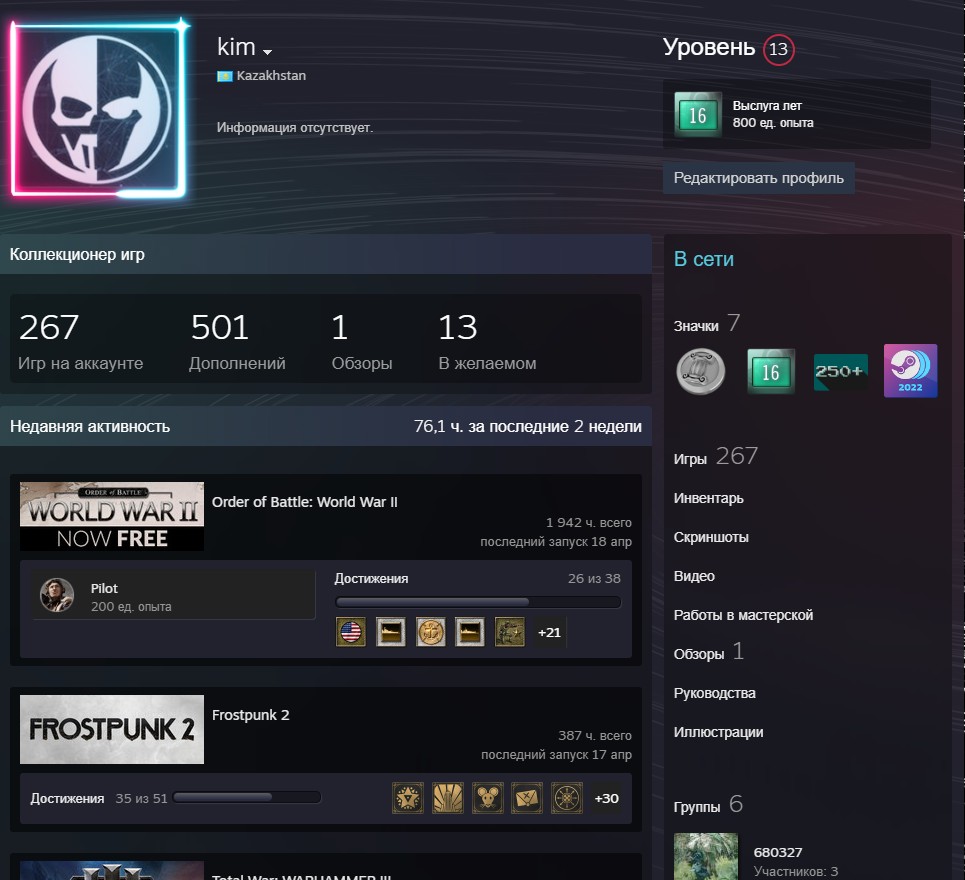Viewport: 965px width, 880px height.
Task: Open the Видео link
Action: pos(694,576)
